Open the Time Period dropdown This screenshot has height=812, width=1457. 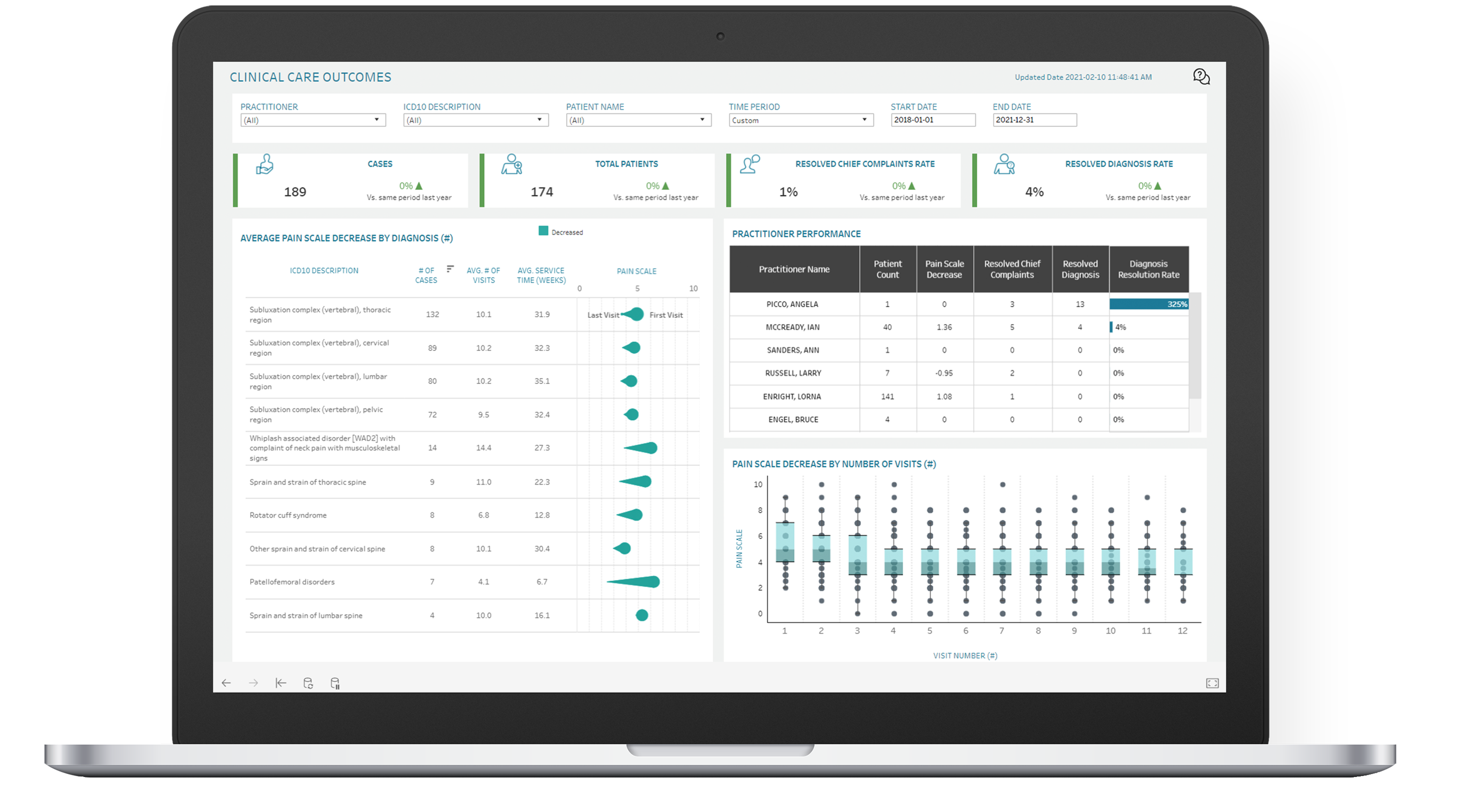point(801,120)
